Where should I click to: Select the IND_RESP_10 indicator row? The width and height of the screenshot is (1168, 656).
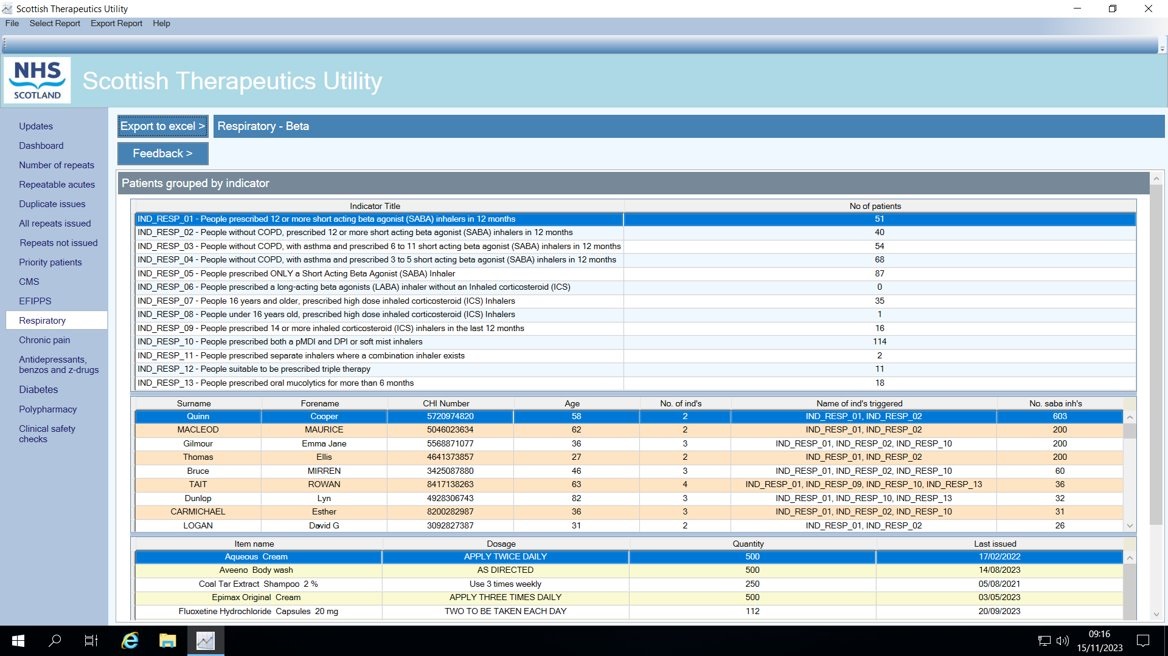(x=380, y=342)
